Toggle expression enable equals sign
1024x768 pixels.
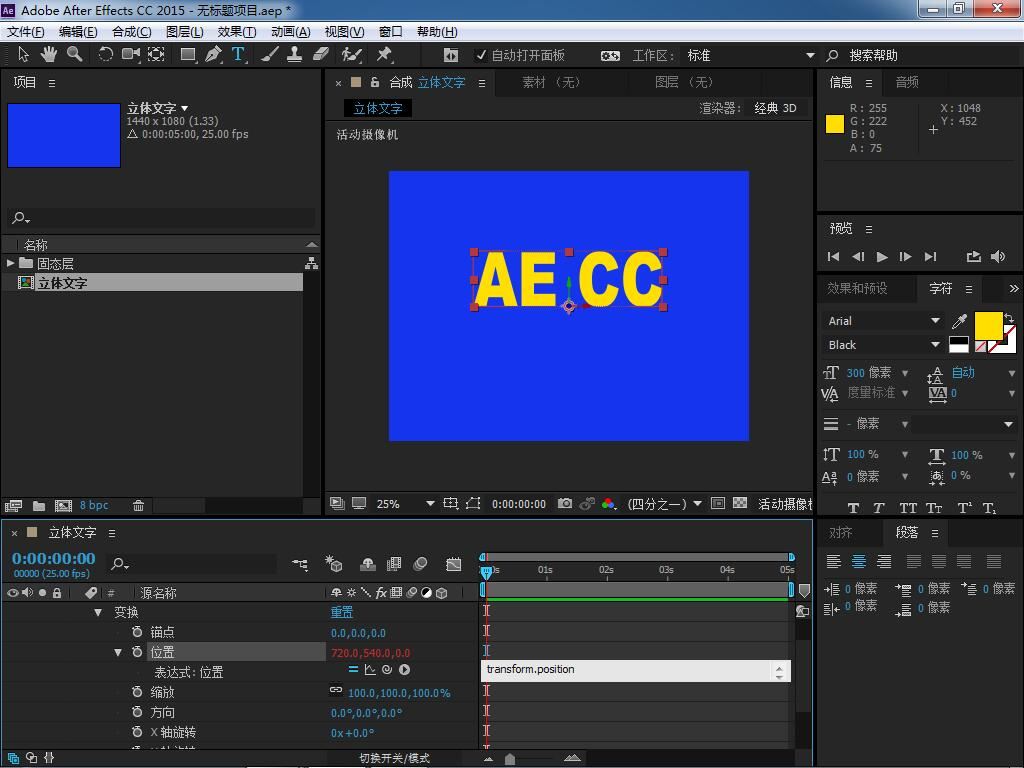(353, 669)
